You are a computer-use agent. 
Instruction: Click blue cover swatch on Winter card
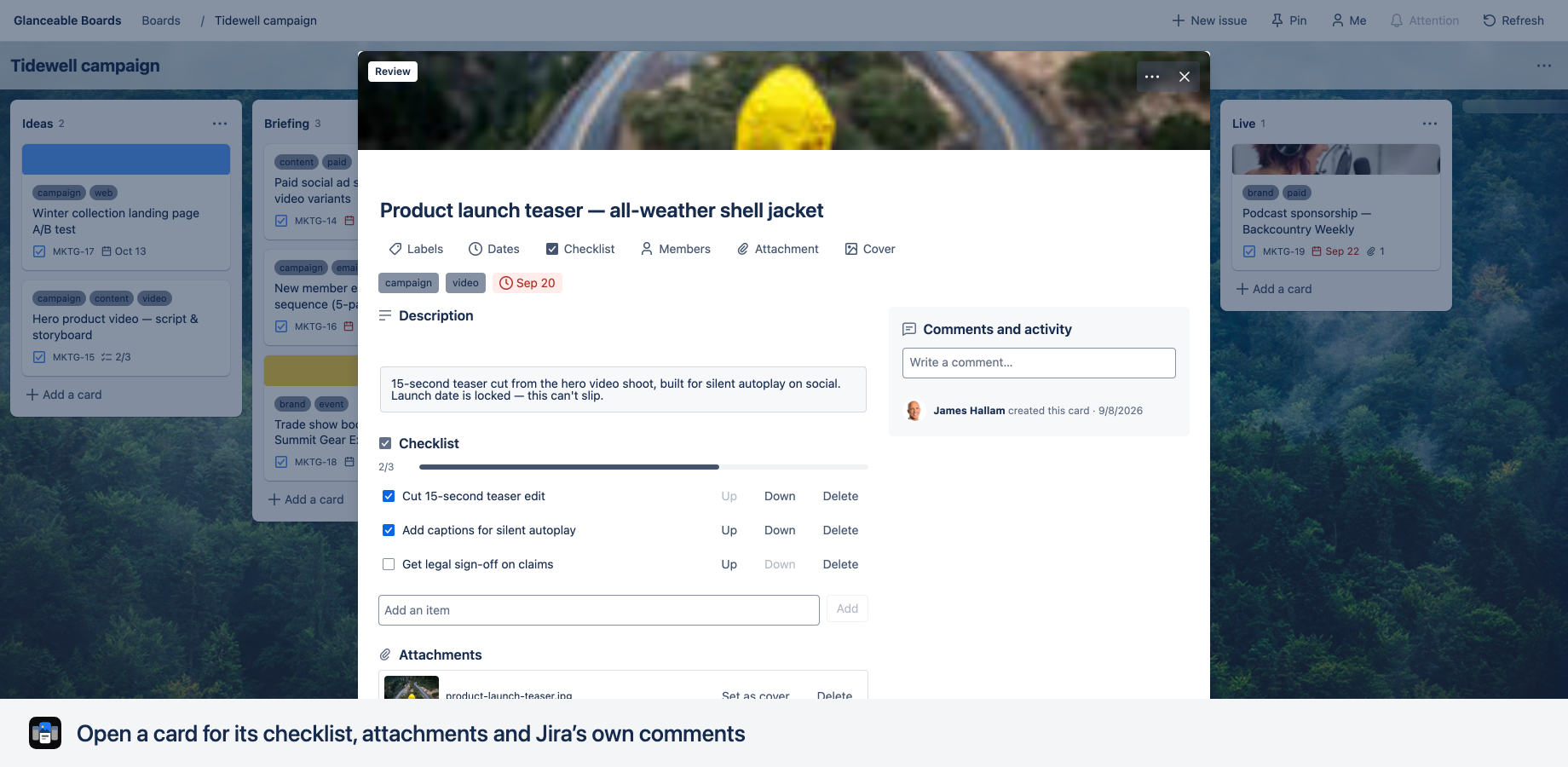[126, 159]
